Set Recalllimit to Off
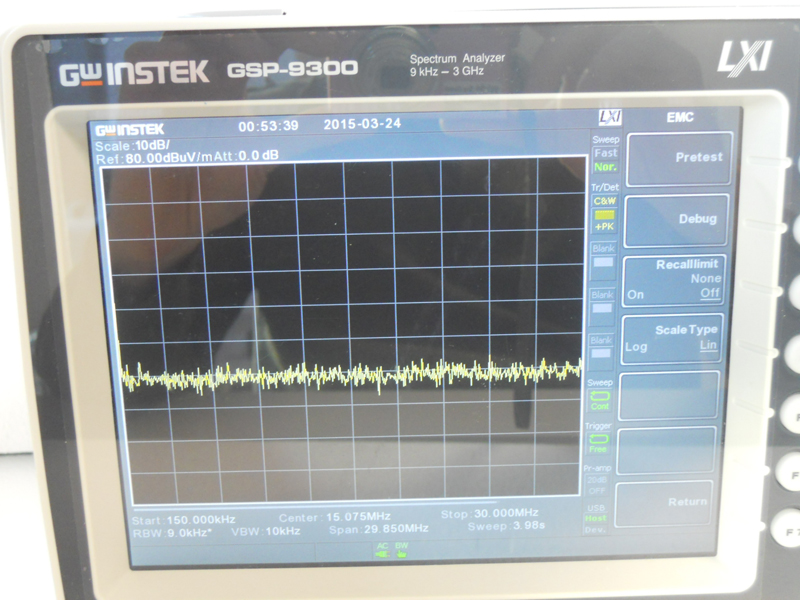The height and width of the screenshot is (600, 800). pyautogui.click(x=710, y=293)
